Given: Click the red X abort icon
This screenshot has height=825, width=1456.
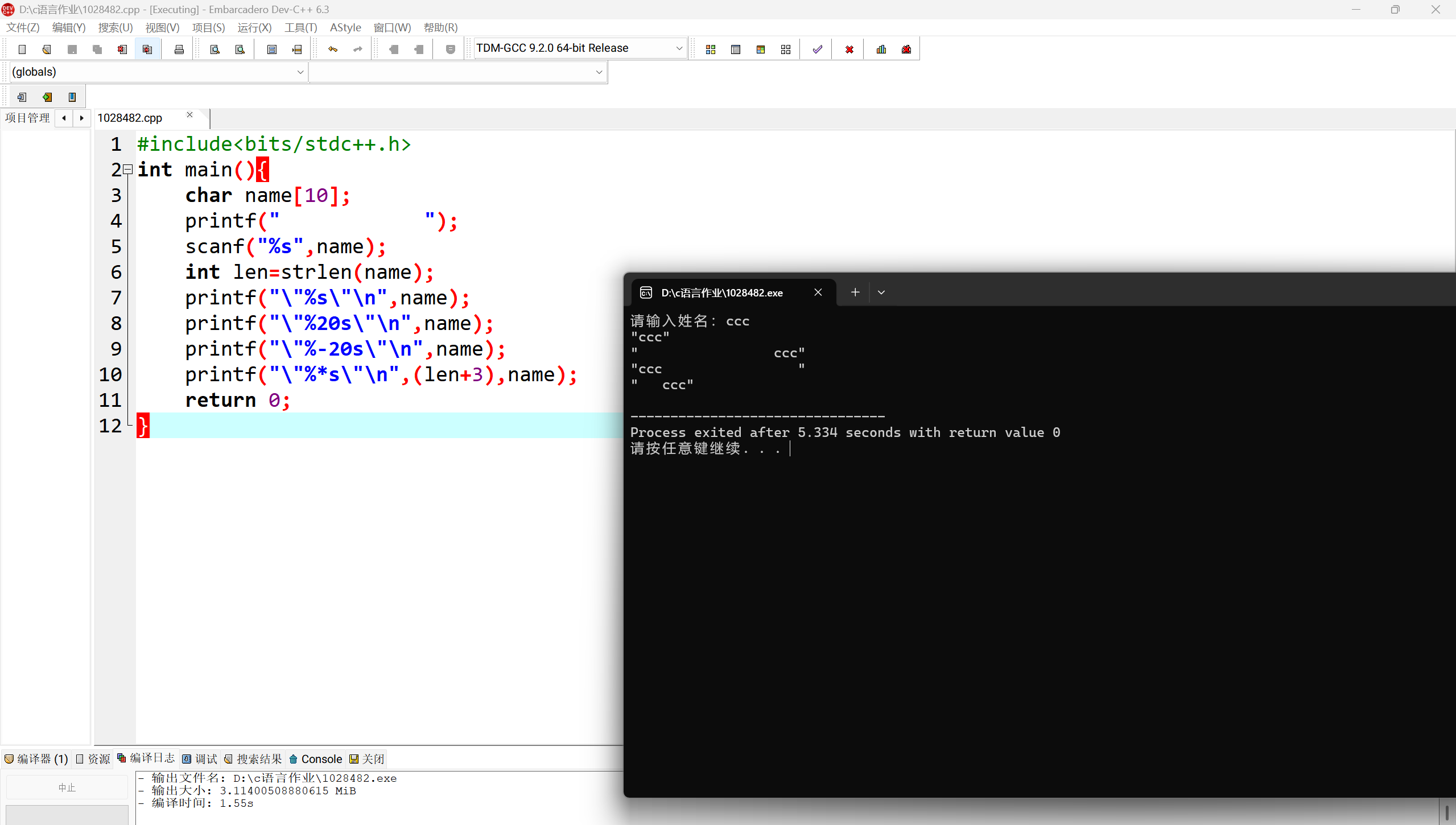Looking at the screenshot, I should (849, 49).
